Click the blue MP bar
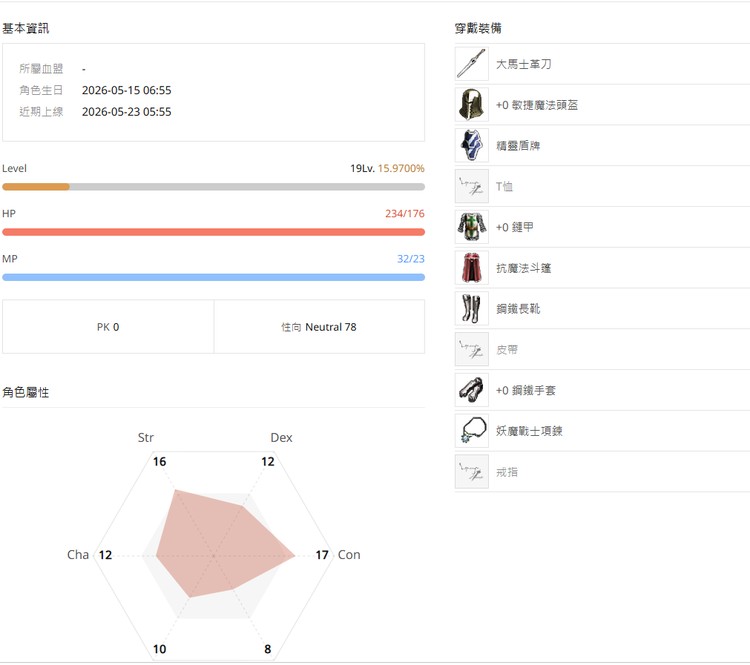This screenshot has width=750, height=665. tap(213, 277)
